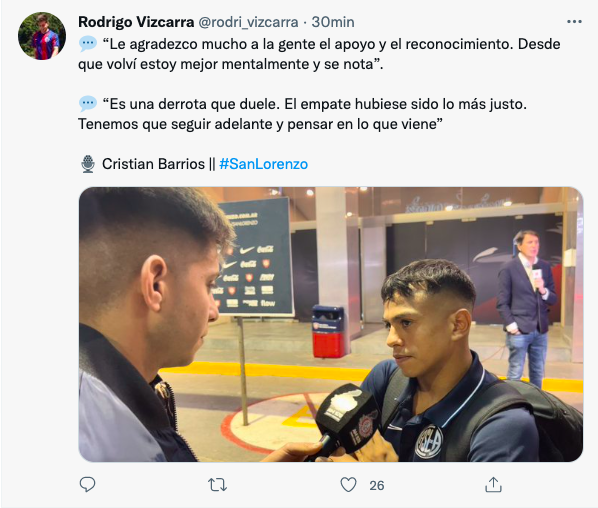The height and width of the screenshot is (508, 598).
Task: Open Rodrigo Vizcarra's profile picture
Action: [x=42, y=36]
